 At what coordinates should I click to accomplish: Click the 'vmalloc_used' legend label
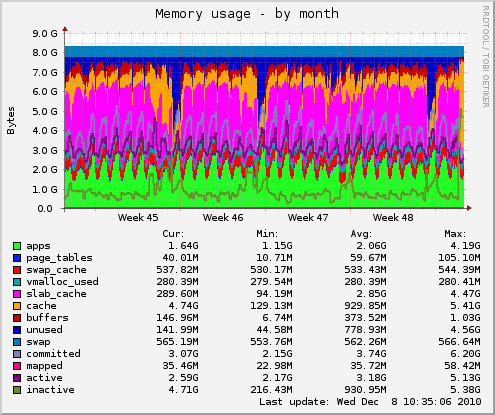[62, 282]
